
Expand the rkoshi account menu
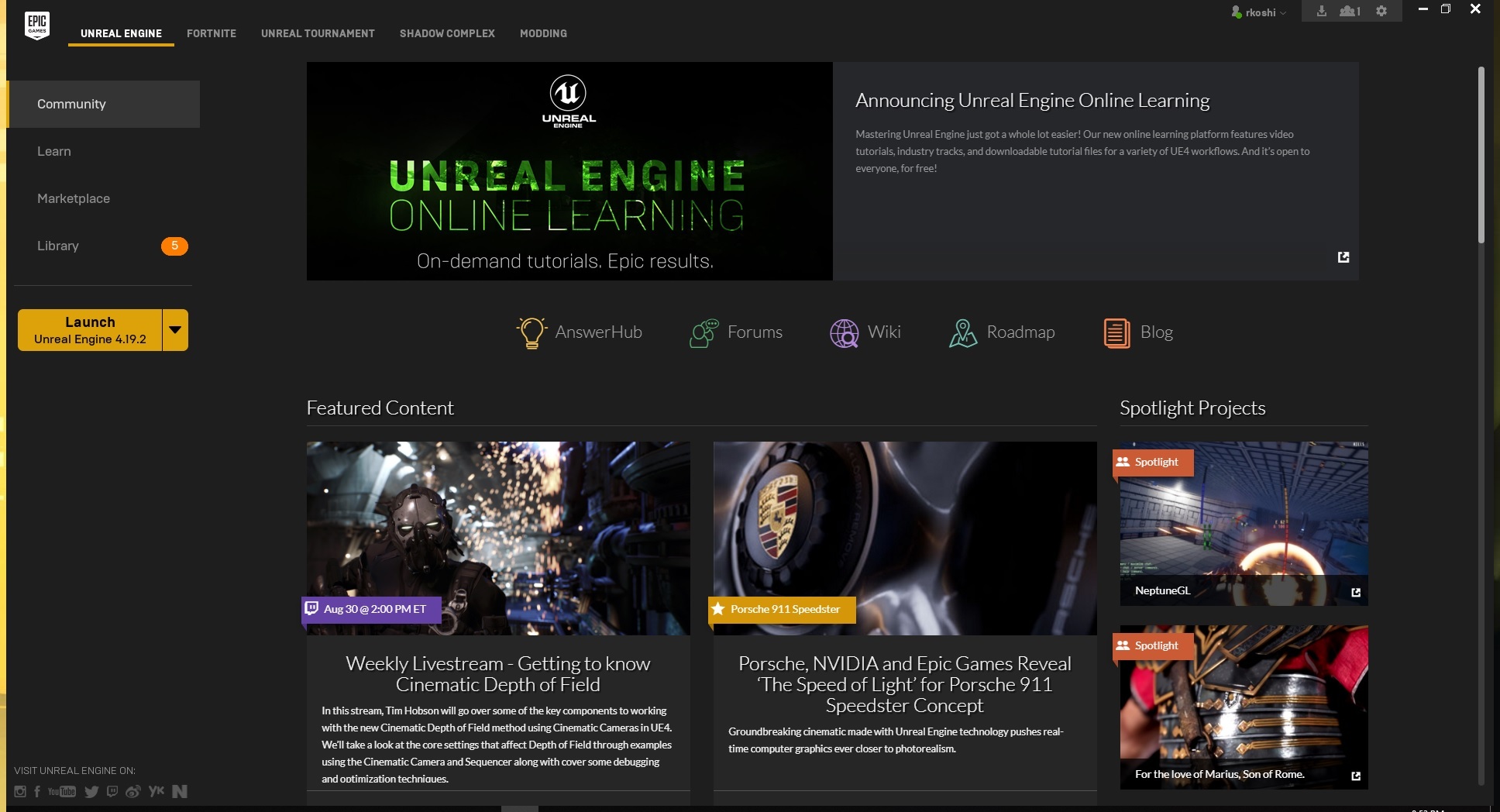click(1259, 12)
